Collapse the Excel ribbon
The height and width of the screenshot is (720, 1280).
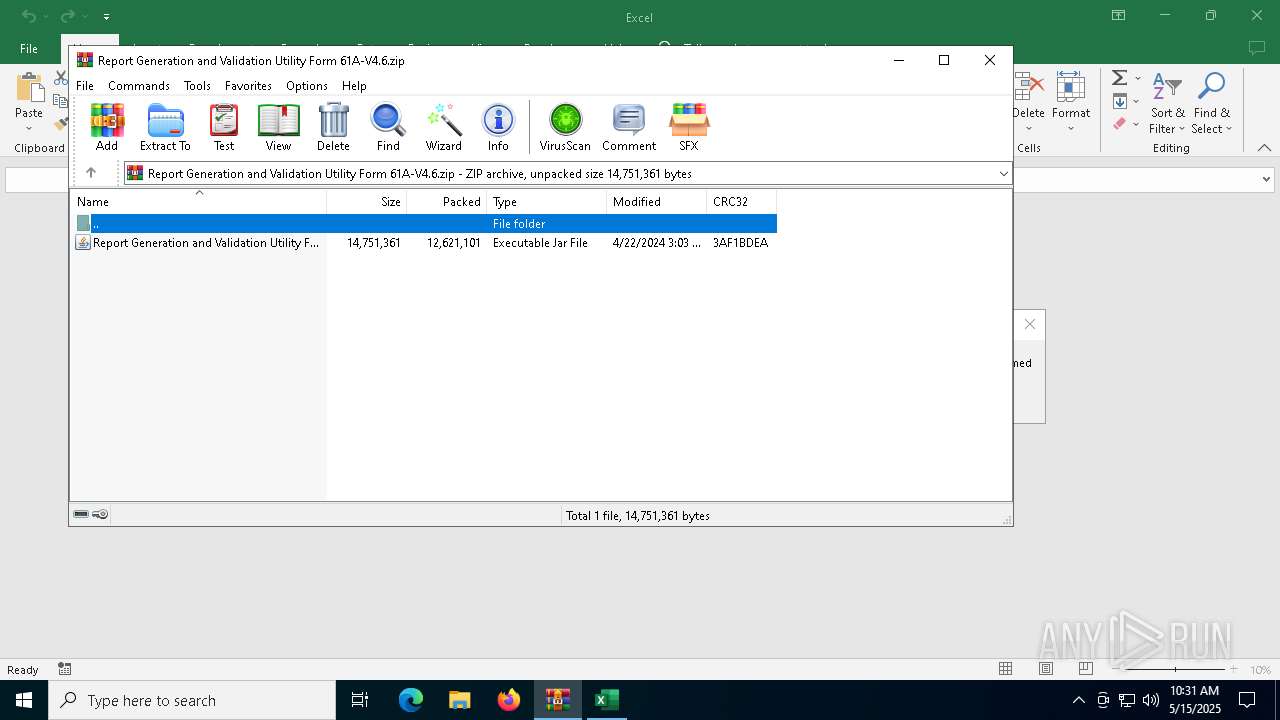click(1264, 148)
